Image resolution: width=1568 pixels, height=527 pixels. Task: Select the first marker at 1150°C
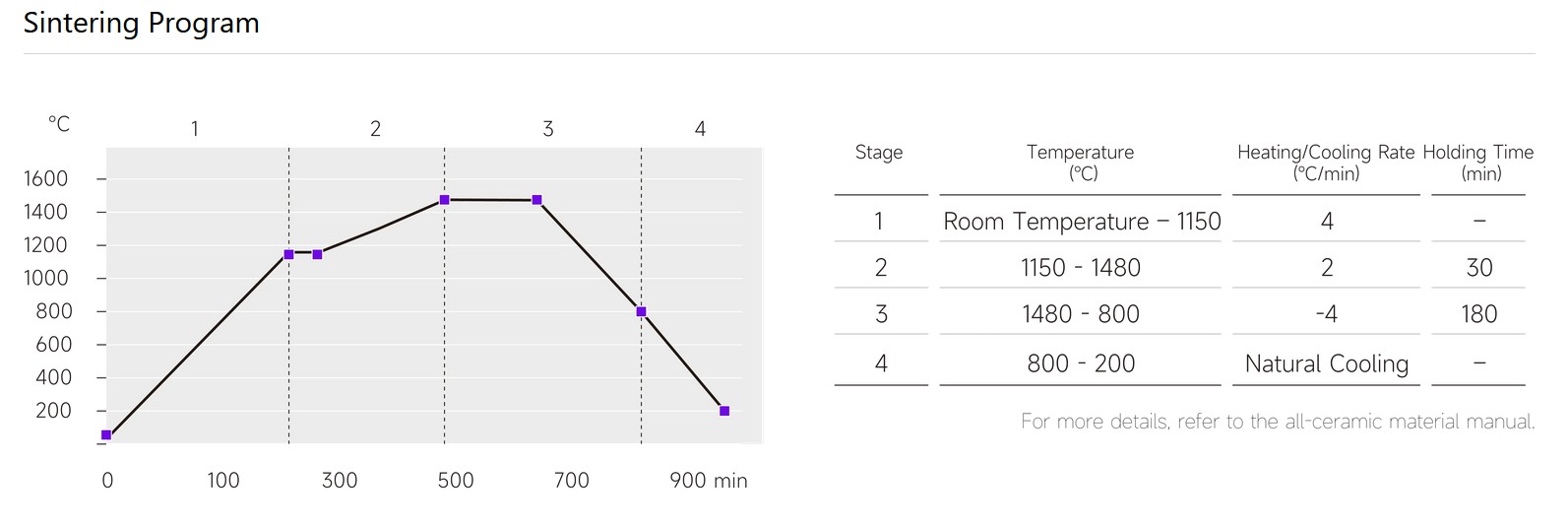click(288, 254)
